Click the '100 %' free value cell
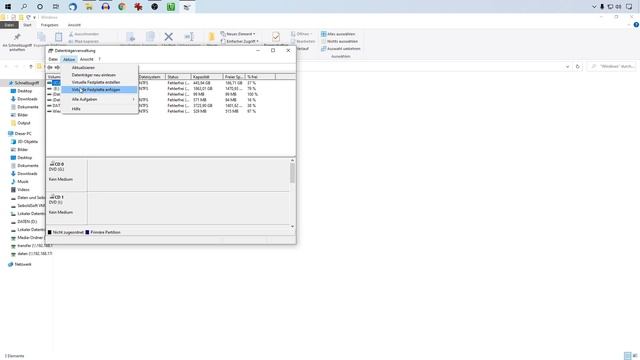Viewport: 640px width, 360px height. pyautogui.click(x=252, y=94)
